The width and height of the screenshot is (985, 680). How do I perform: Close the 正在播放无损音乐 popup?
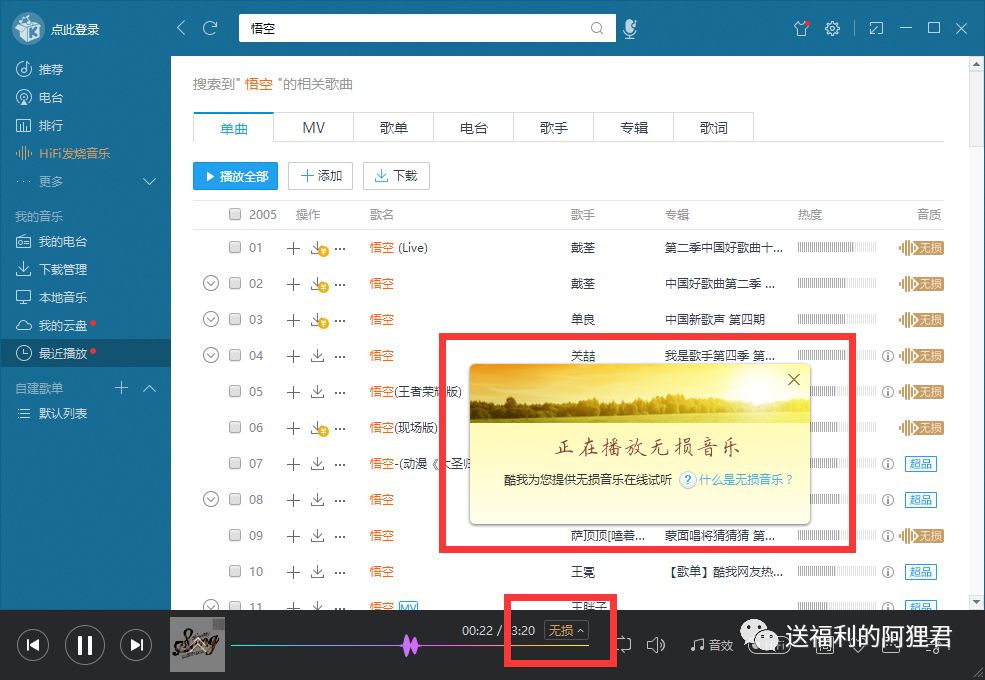tap(794, 380)
